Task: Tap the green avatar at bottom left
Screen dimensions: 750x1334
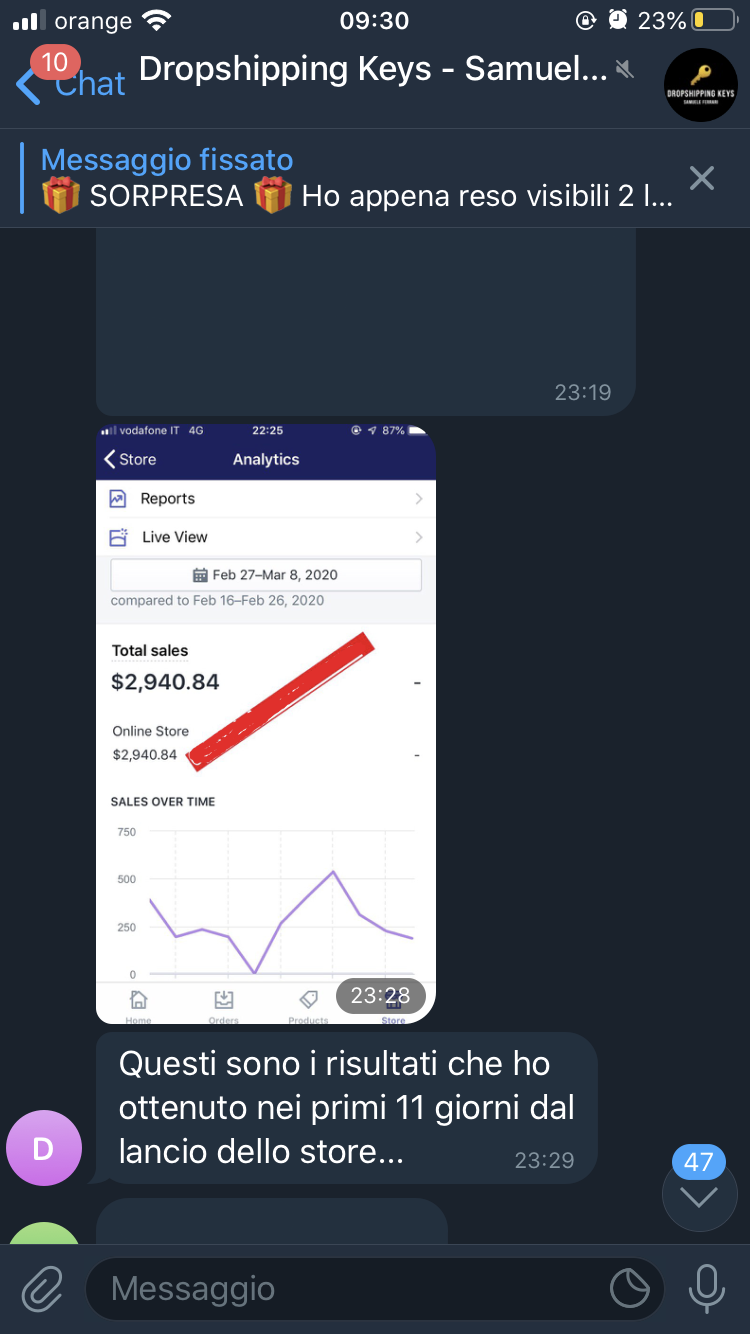Action: (43, 1234)
